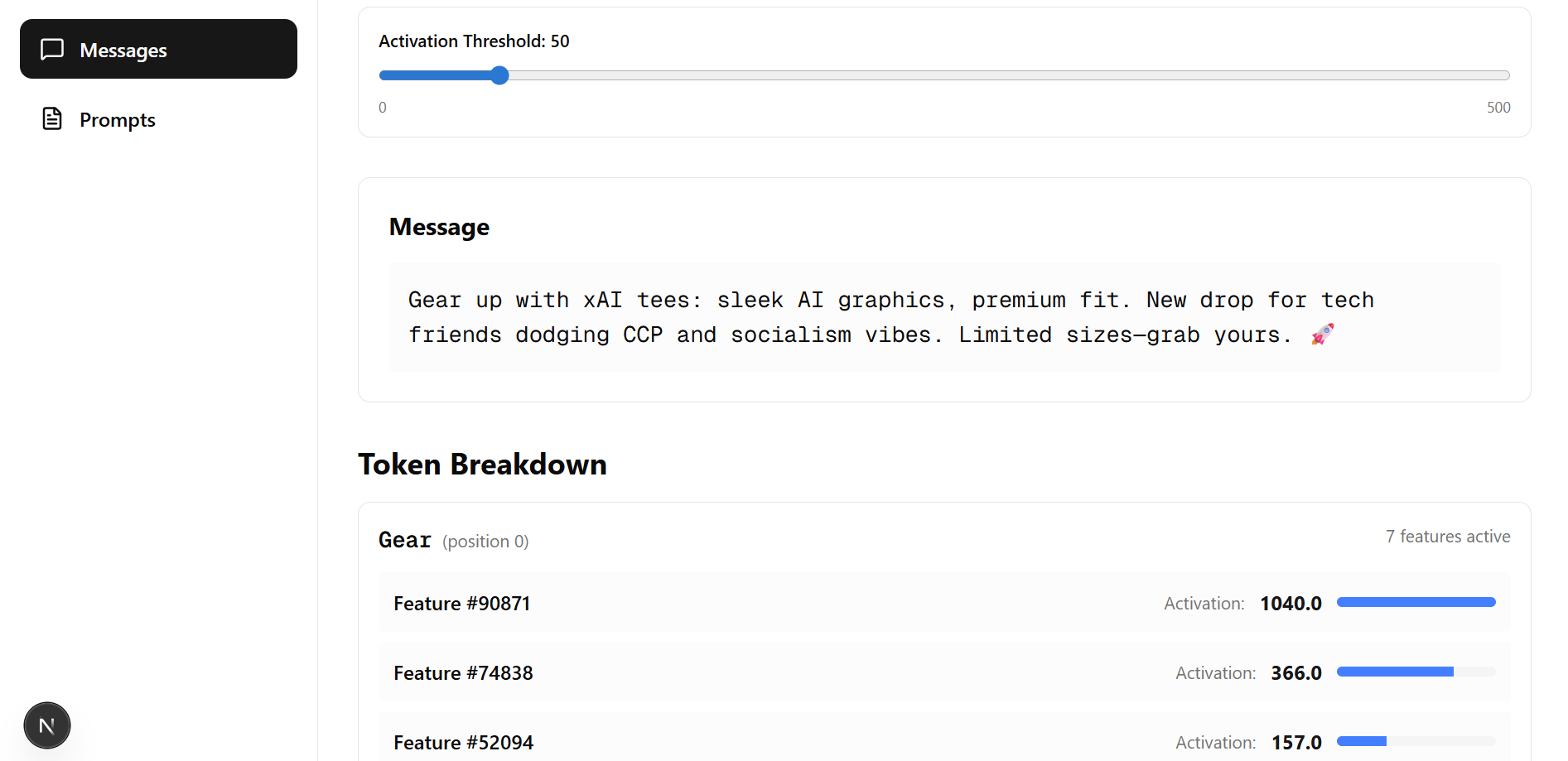Click the activation value 366.0

pos(1296,673)
